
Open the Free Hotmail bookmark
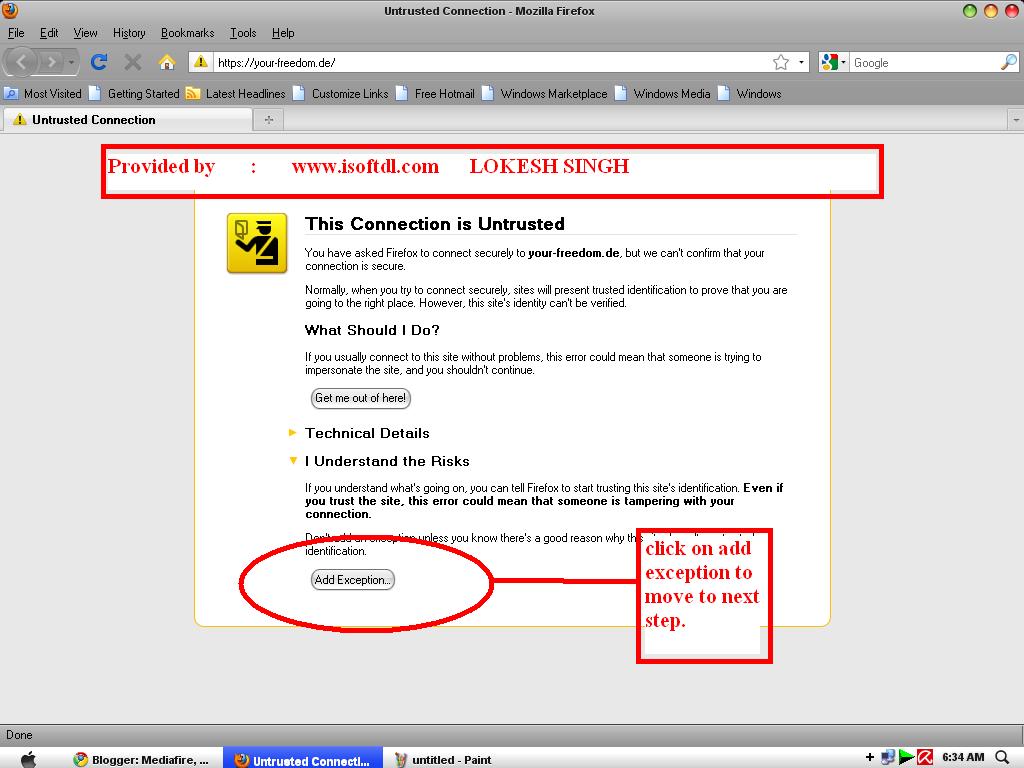coord(436,93)
